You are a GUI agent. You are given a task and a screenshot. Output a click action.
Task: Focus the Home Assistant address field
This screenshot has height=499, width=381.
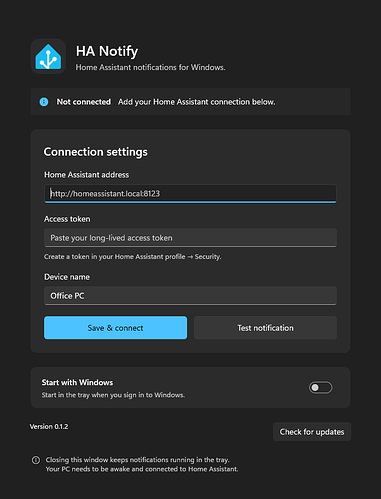190,194
